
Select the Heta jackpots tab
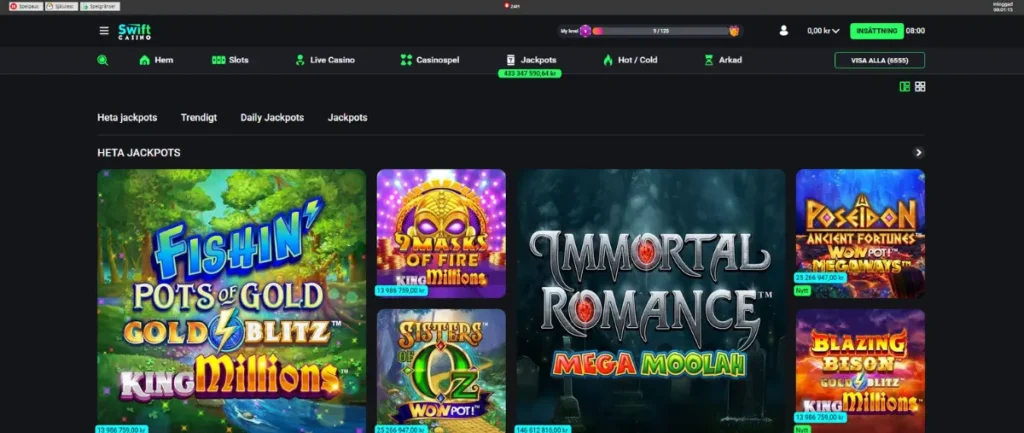[127, 118]
